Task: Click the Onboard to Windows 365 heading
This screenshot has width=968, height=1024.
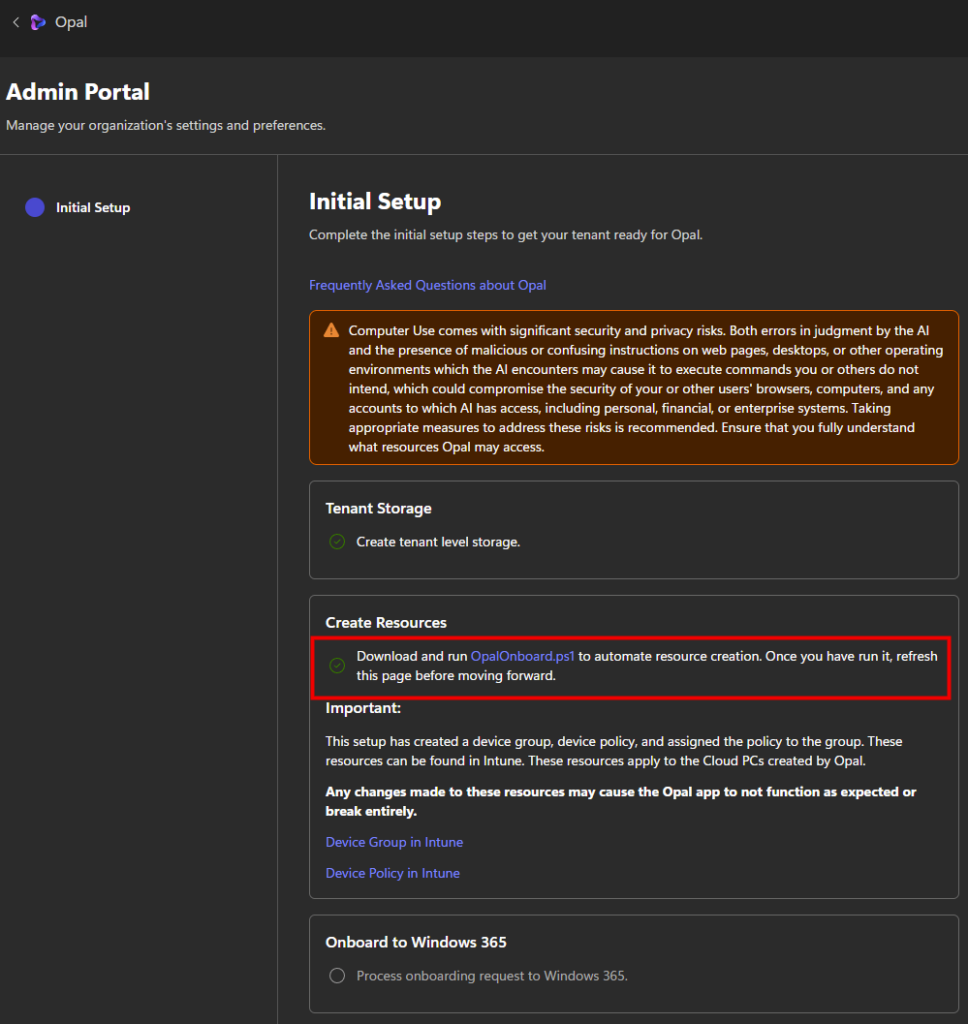Action: tap(416, 942)
